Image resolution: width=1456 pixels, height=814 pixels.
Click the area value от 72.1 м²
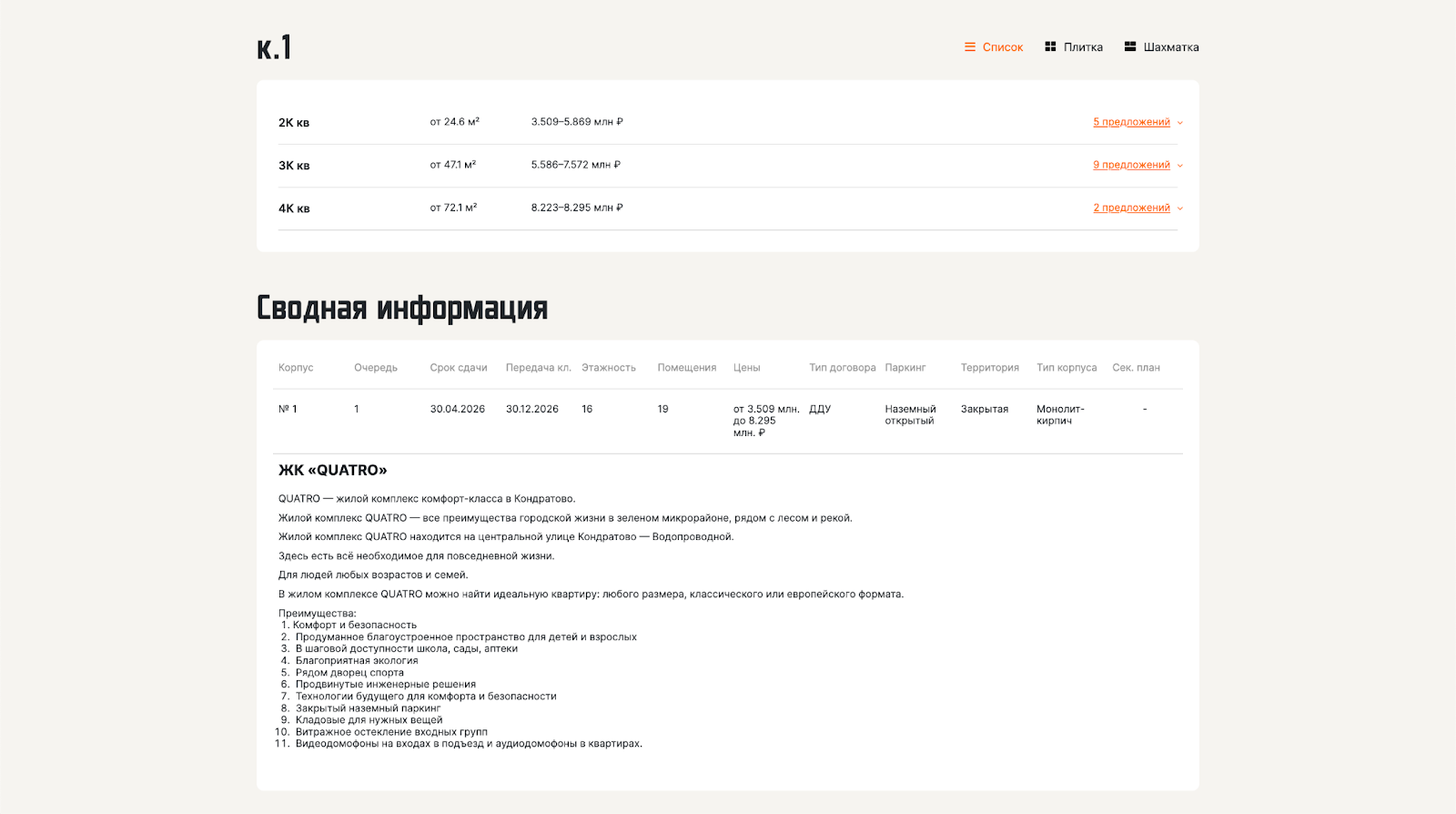click(453, 208)
